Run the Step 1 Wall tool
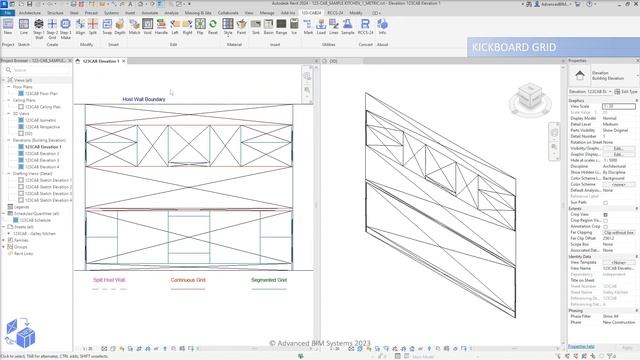The image size is (640, 360). point(38,29)
